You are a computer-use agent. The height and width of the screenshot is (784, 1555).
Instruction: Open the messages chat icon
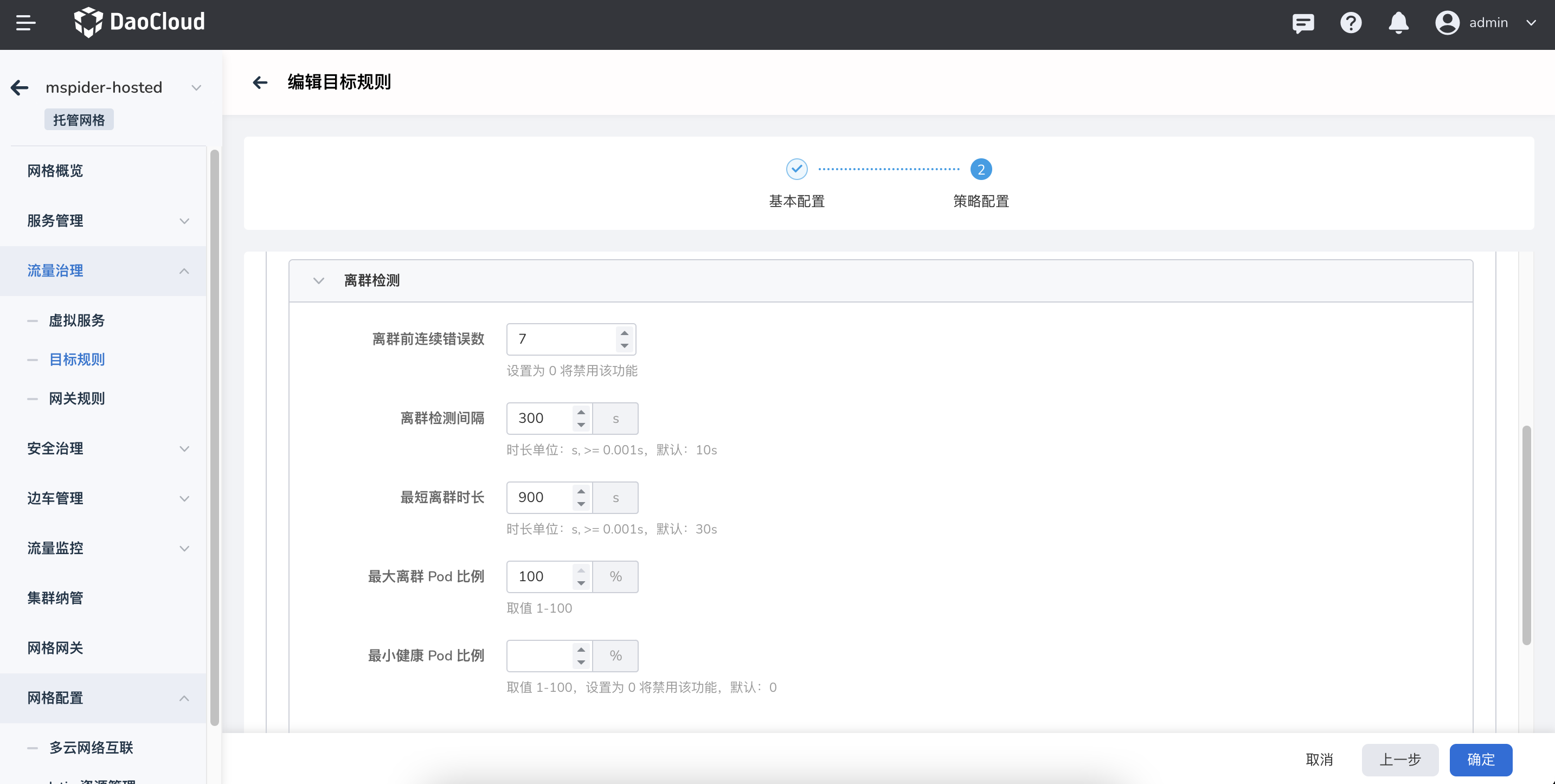(1303, 23)
